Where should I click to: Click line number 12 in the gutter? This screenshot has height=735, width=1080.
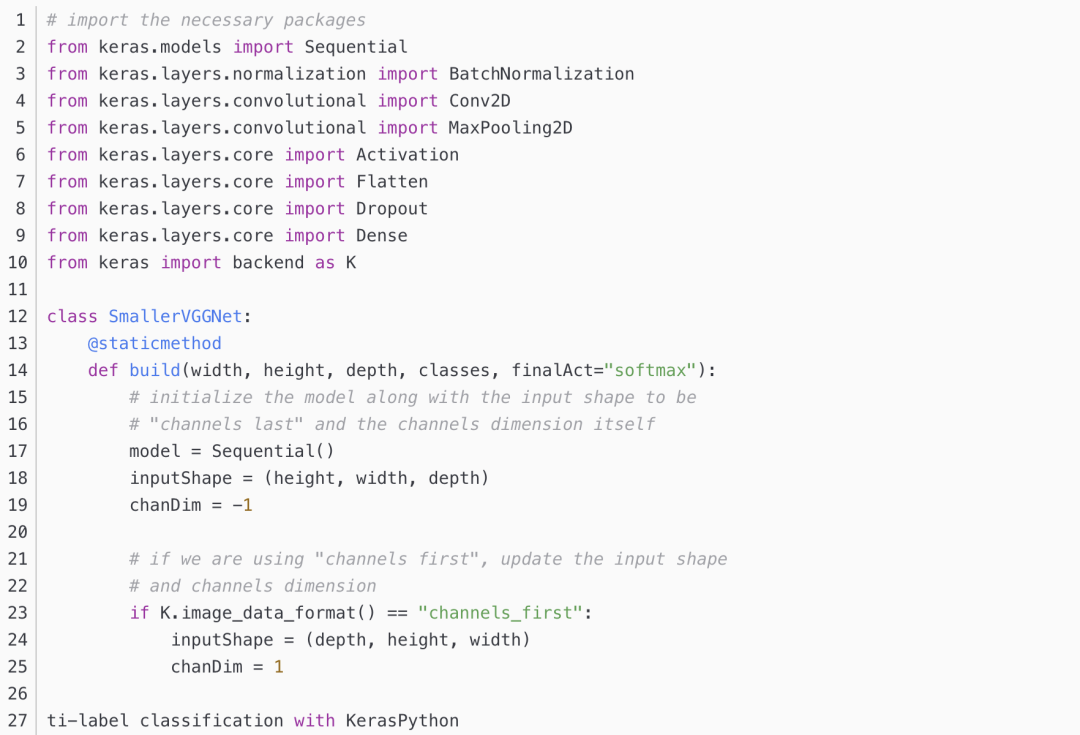tap(17, 316)
